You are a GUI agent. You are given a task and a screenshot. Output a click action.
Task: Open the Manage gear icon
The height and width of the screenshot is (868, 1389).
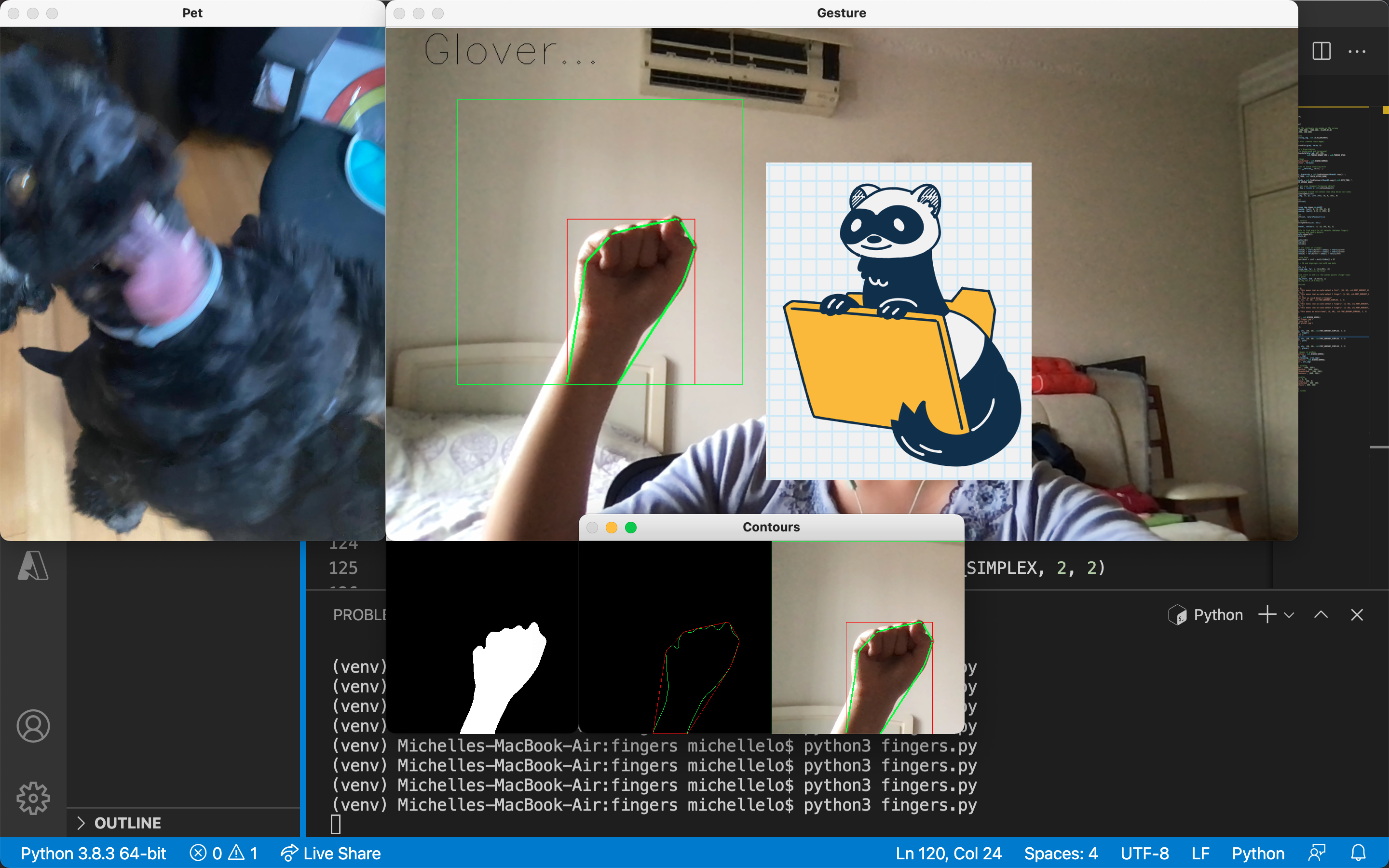coord(33,798)
